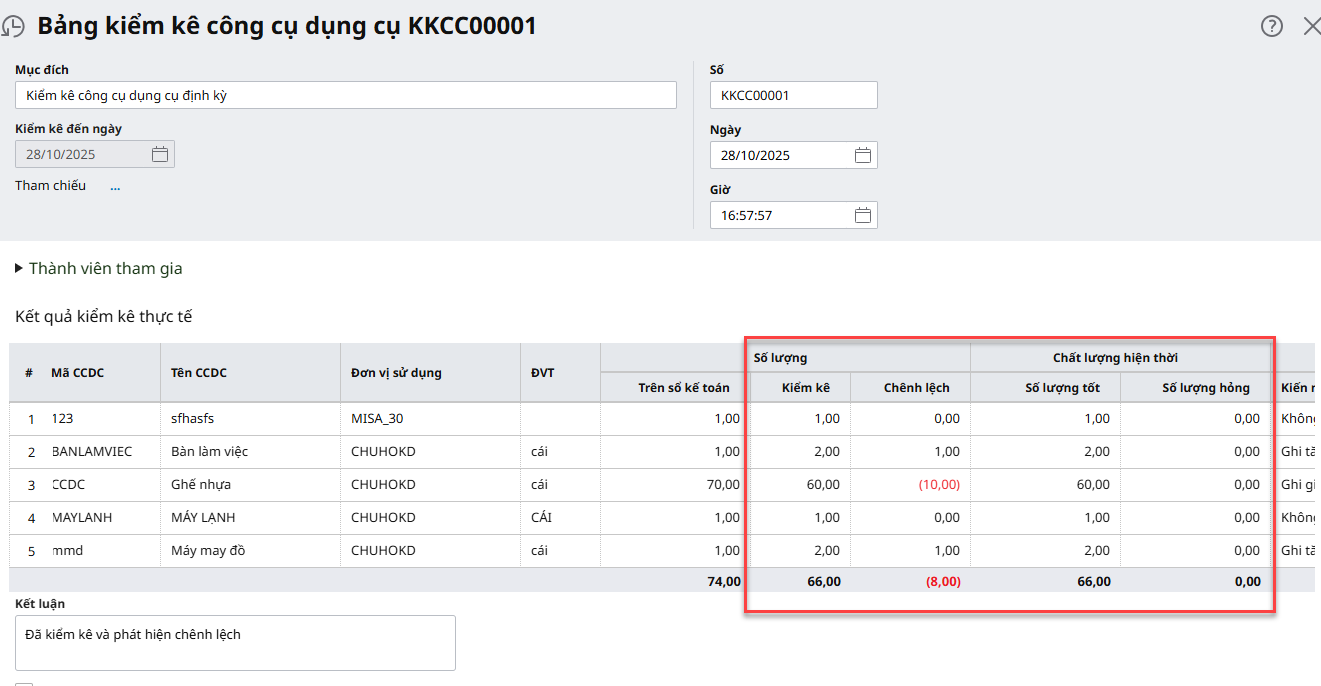Click the Số field containing KKCC00001
Screen dimensions: 1321x686
[x=793, y=96]
